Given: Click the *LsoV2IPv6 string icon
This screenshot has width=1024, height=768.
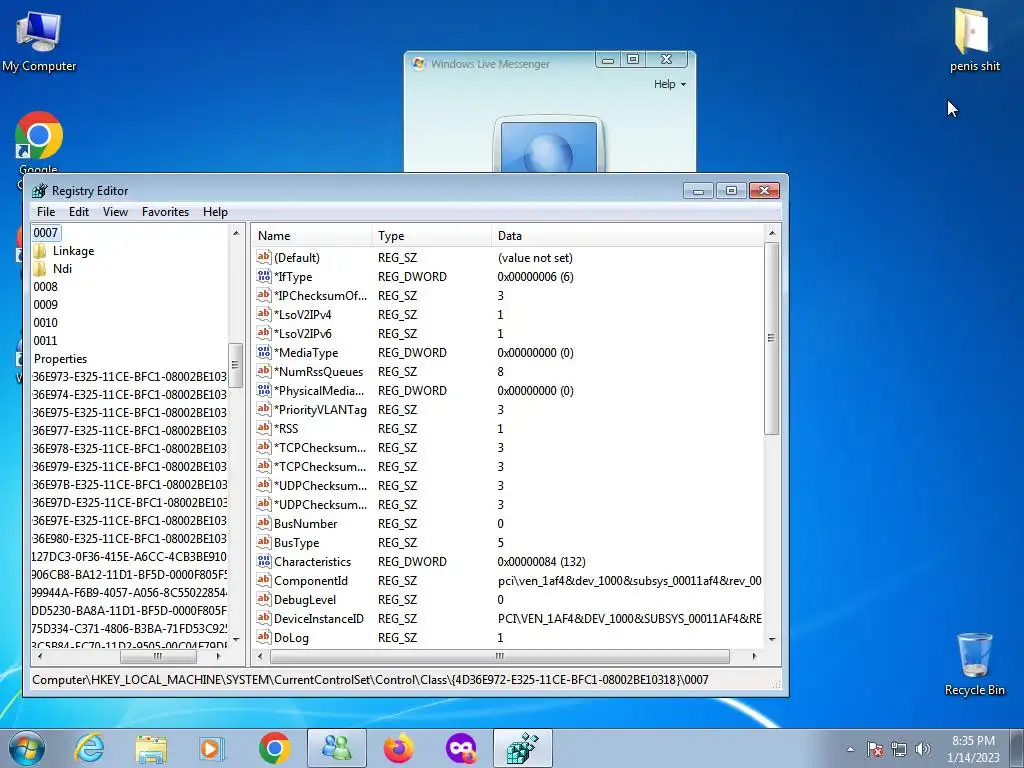Looking at the screenshot, I should pos(264,333).
